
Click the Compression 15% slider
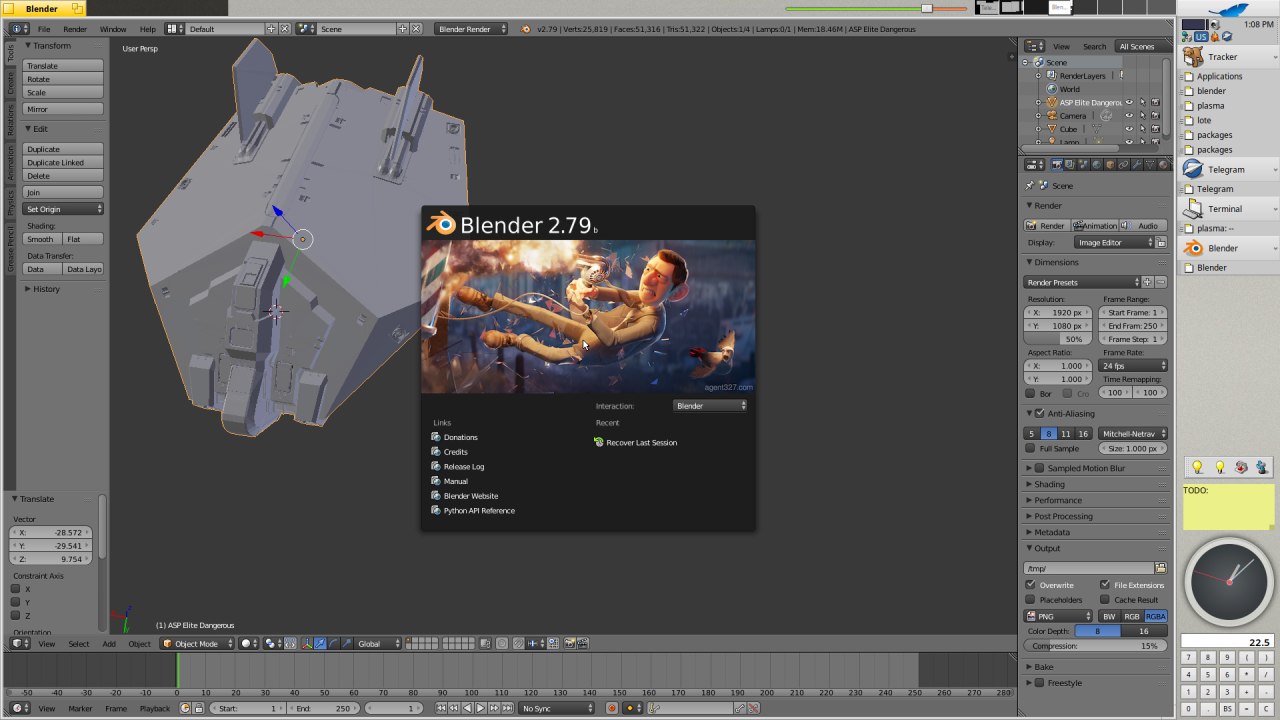1096,646
